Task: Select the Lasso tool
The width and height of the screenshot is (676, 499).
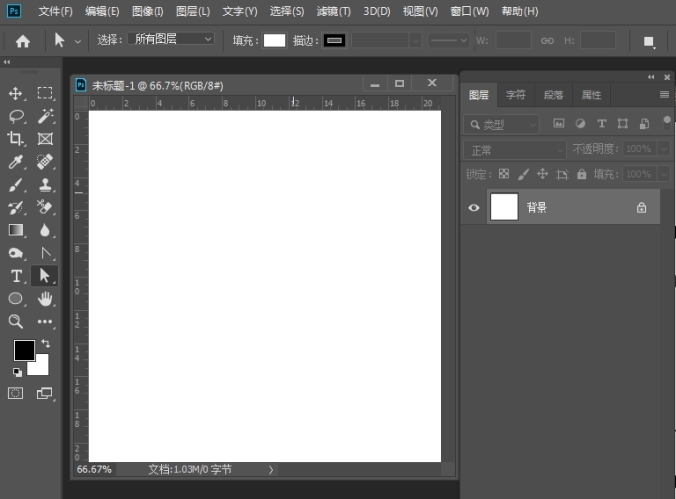Action: click(x=16, y=116)
